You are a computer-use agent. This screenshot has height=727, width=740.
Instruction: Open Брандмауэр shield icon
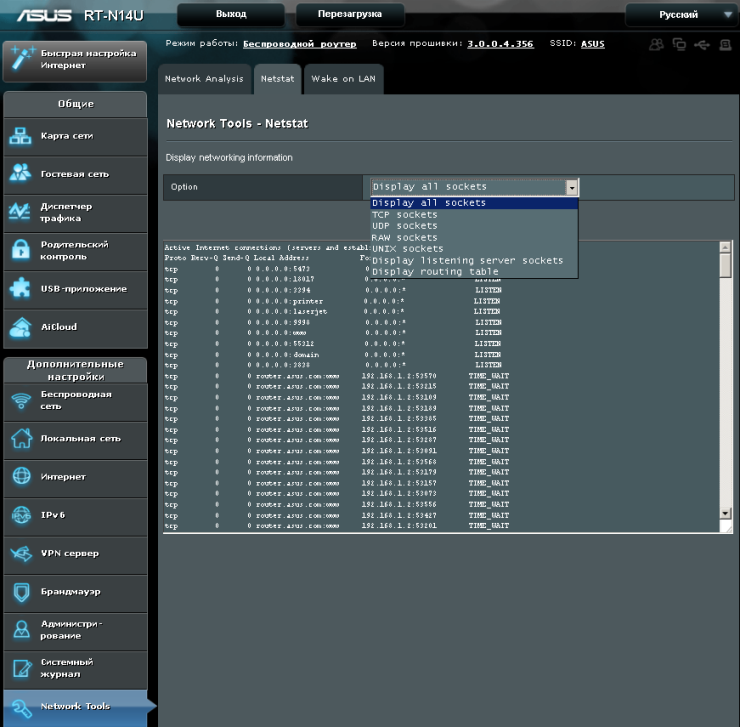tap(21, 592)
